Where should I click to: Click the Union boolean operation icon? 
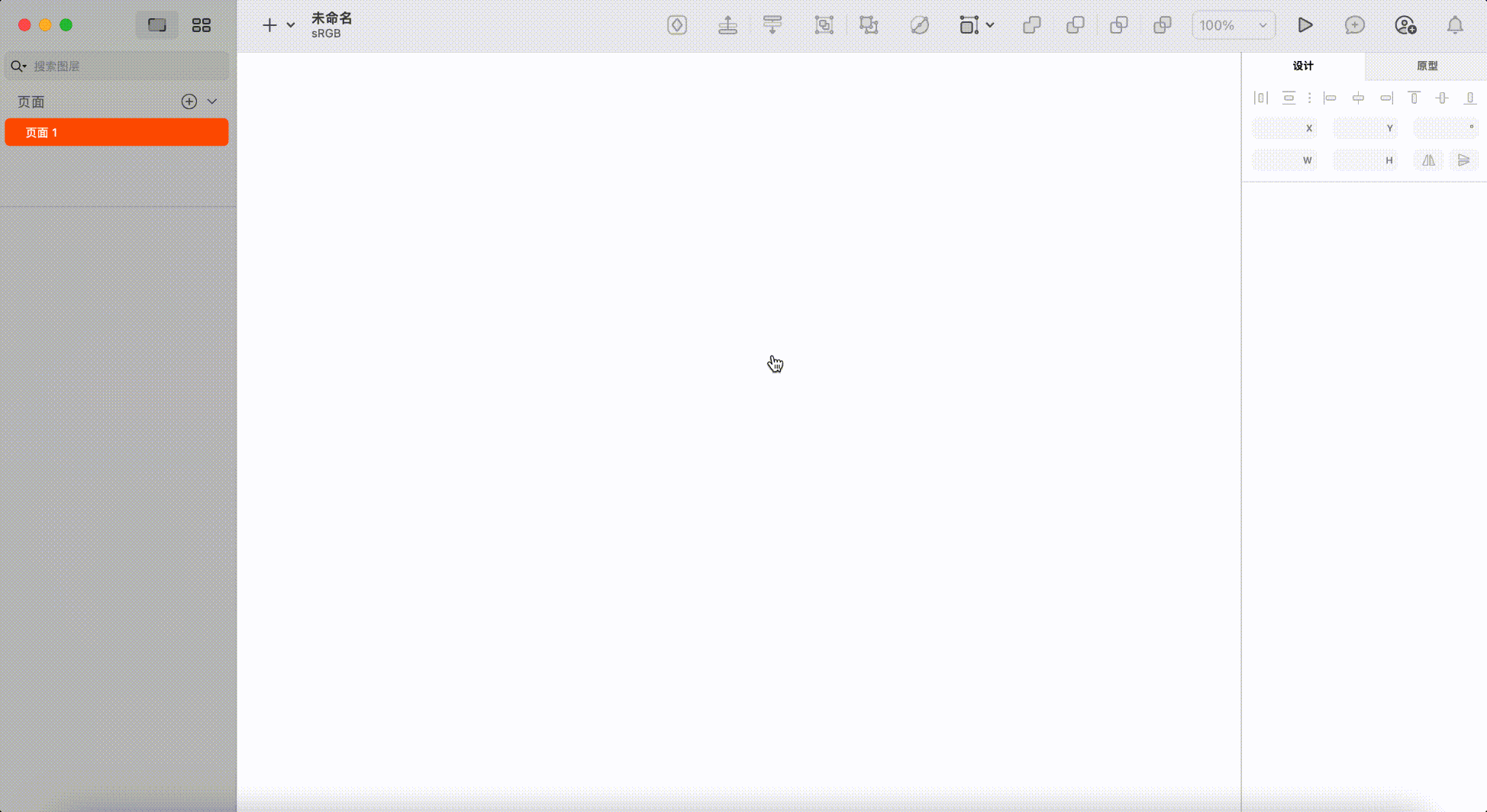(1031, 25)
